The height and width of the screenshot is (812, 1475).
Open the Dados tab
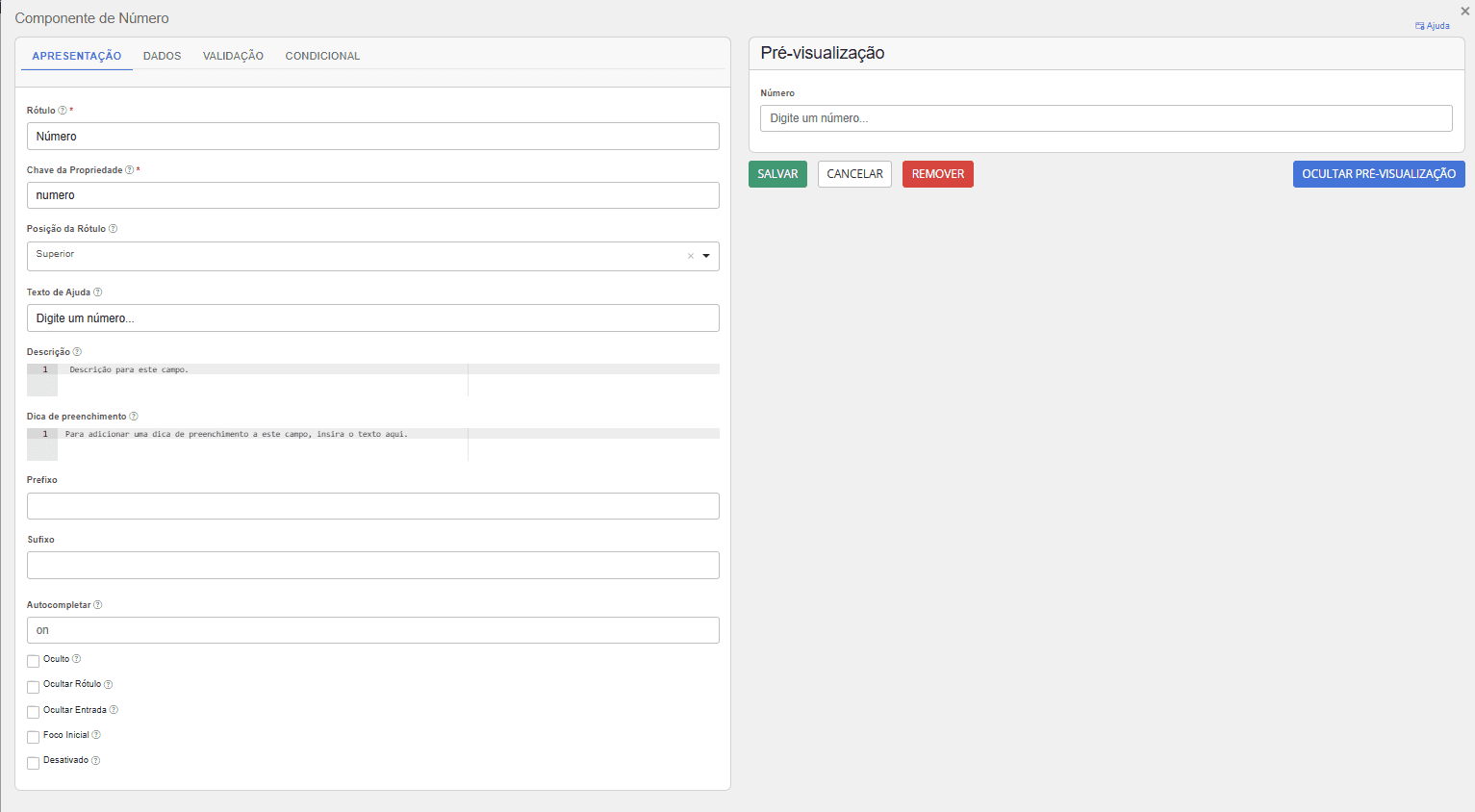162,56
